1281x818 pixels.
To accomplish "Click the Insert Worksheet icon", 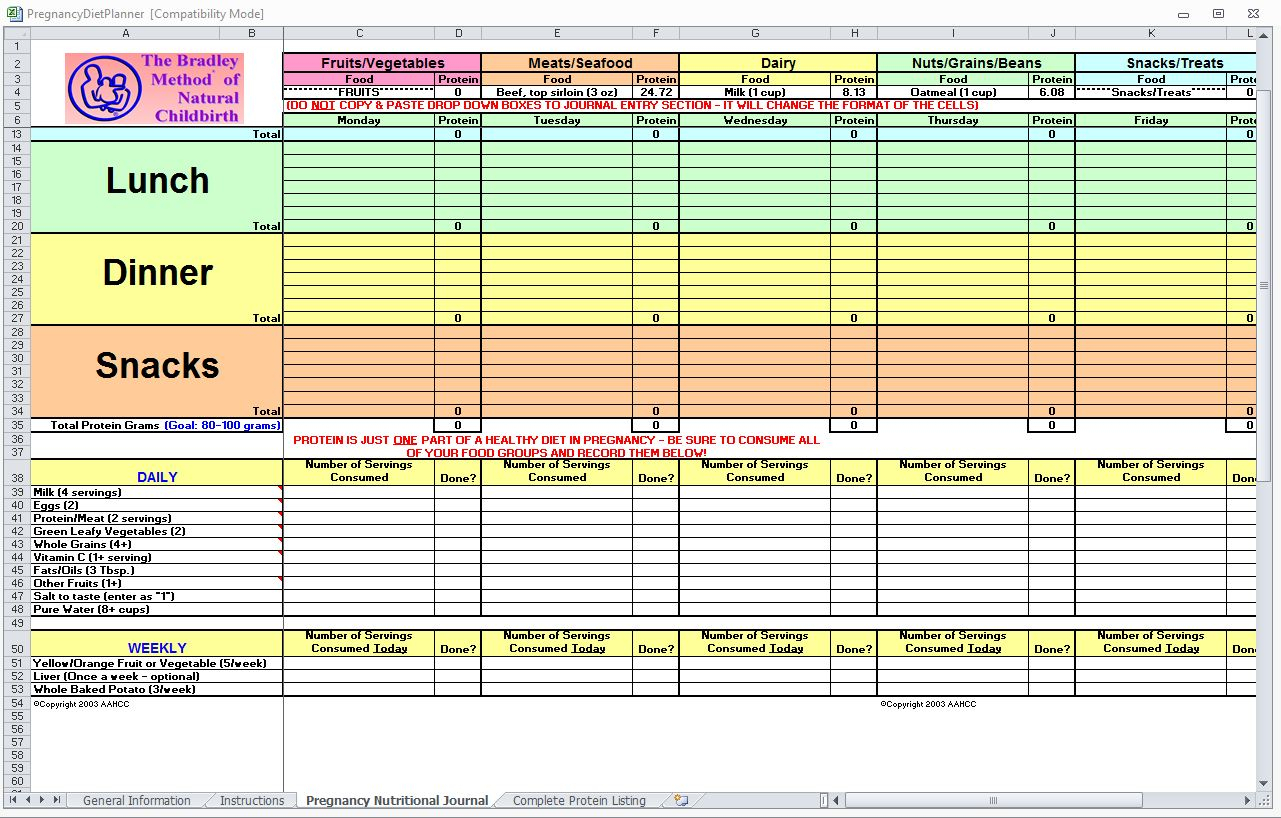I will (x=681, y=800).
